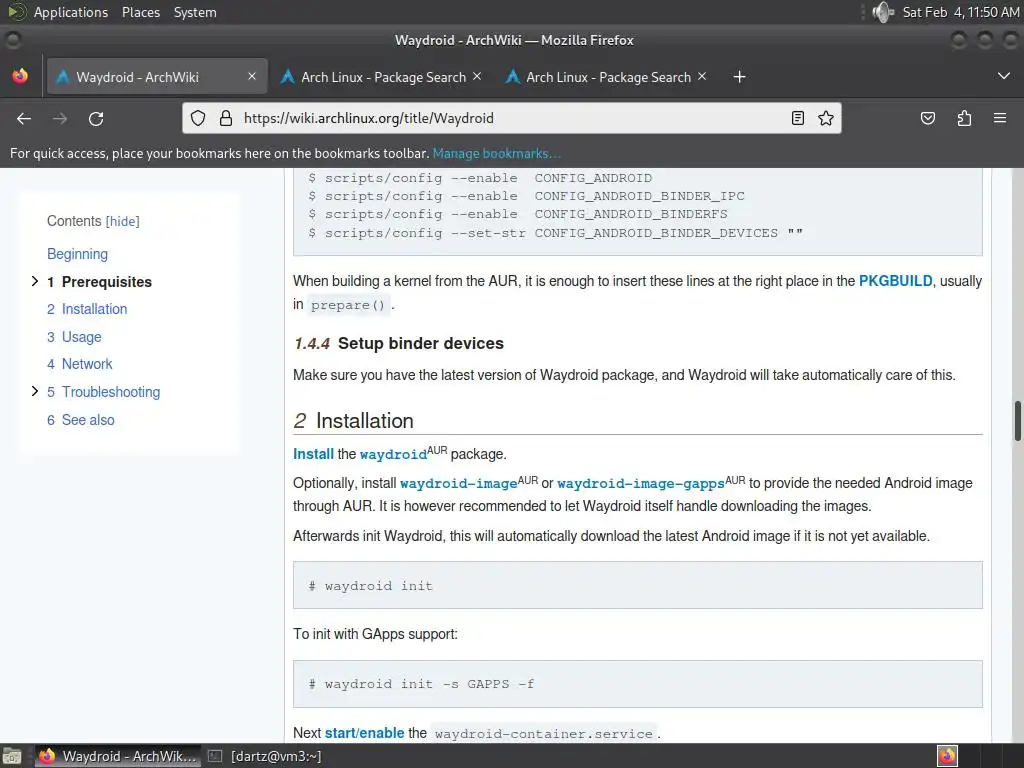The image size is (1024, 768).
Task: Go to Troubleshooting in contents
Action: pos(103,392)
